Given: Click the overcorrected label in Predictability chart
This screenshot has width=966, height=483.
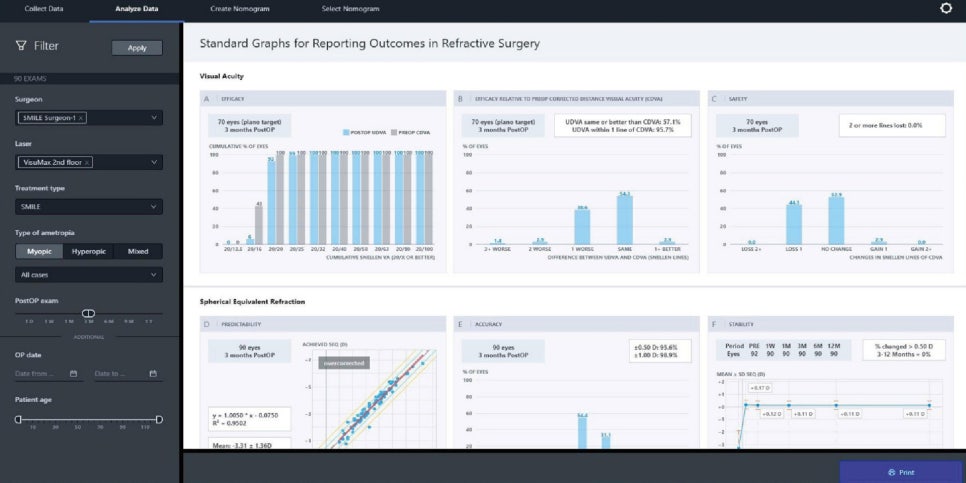Looking at the screenshot, I should (x=344, y=363).
